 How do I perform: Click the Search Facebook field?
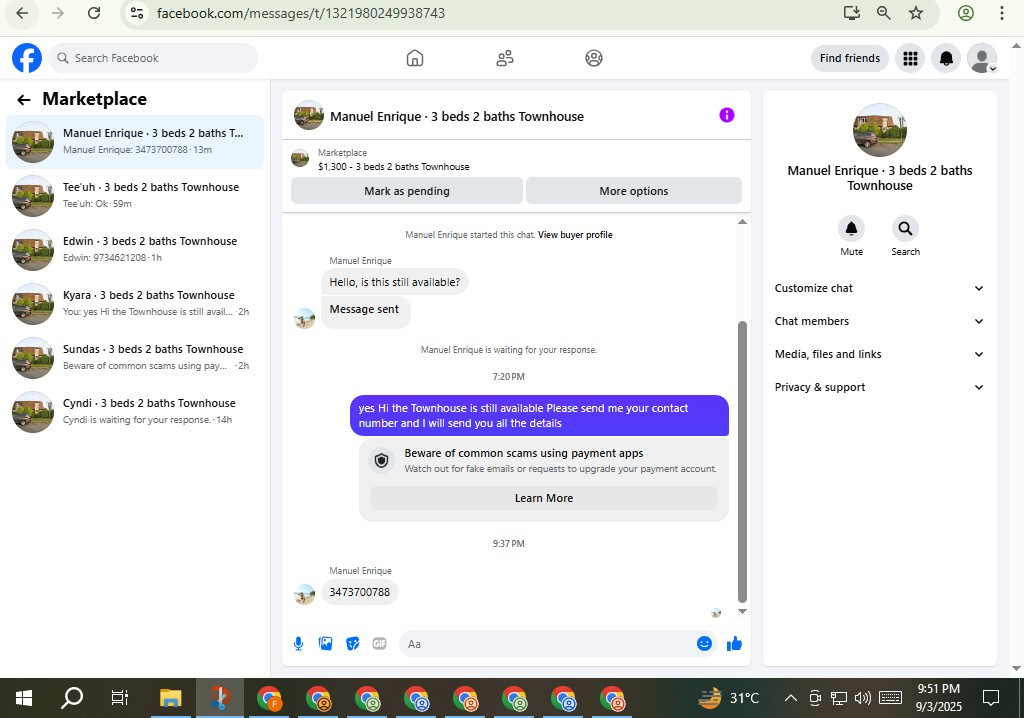[153, 58]
